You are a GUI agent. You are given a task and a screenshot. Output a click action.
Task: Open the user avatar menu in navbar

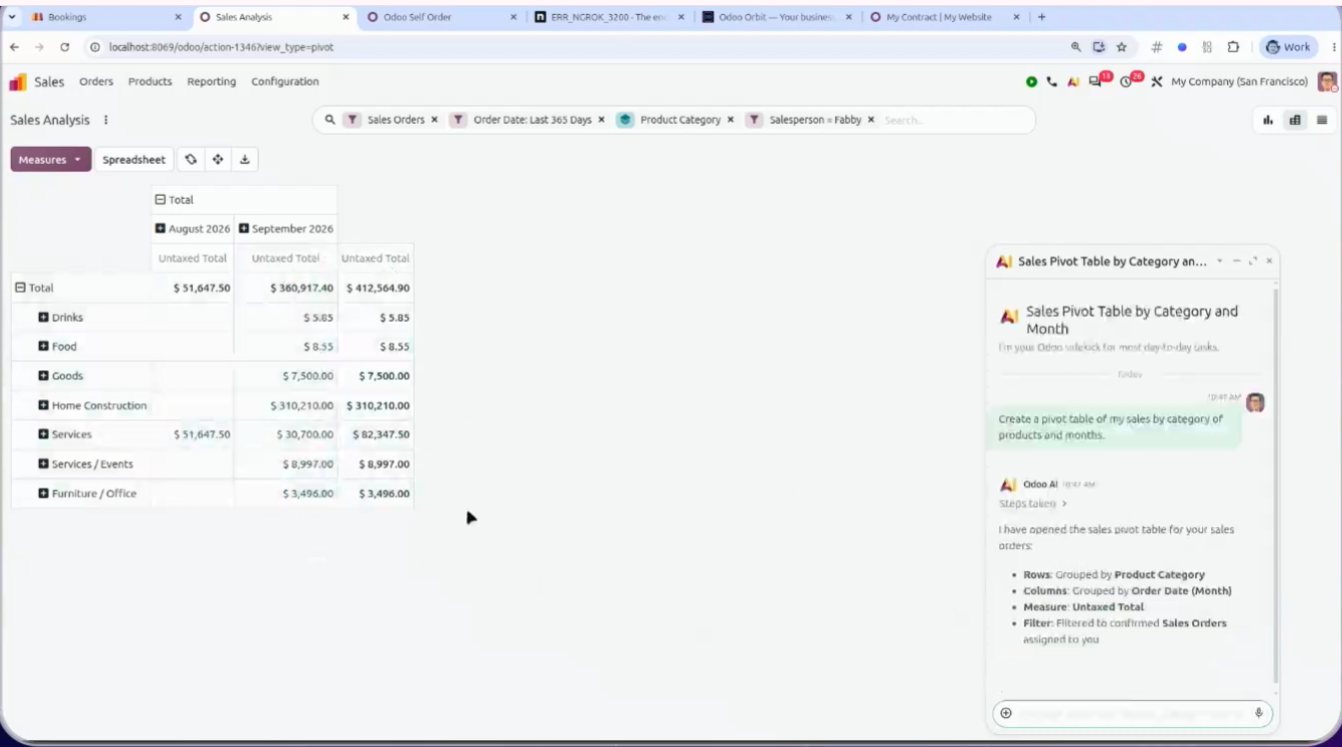point(1326,82)
